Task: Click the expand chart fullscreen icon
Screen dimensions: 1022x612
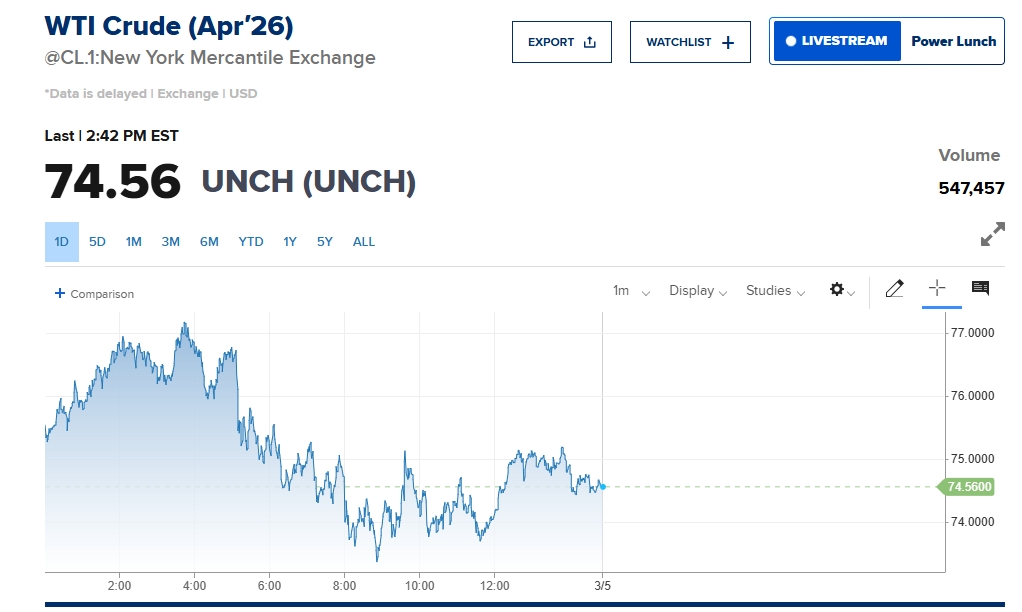Action: pyautogui.click(x=992, y=234)
